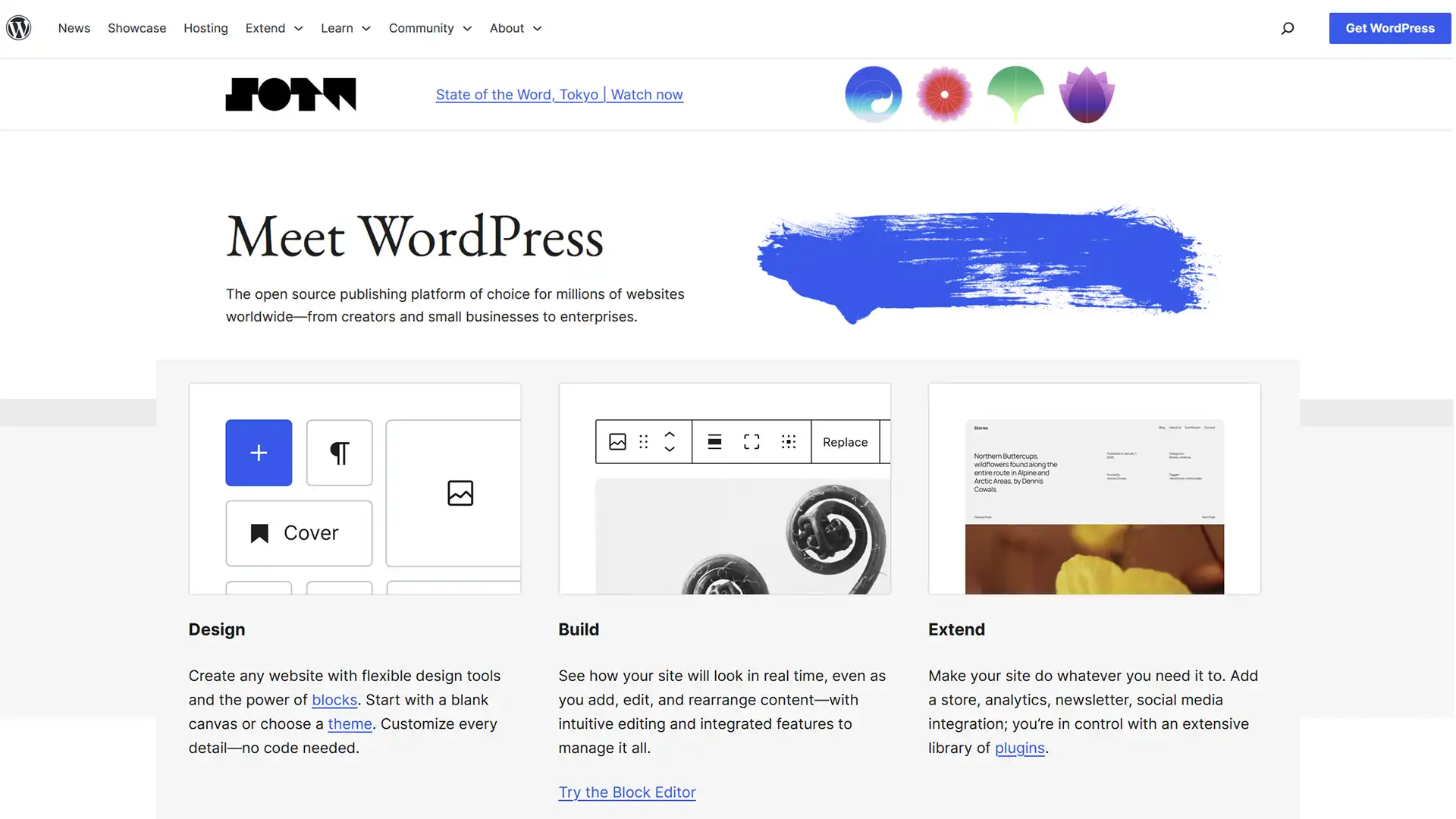
Task: Click the content position grid icon
Action: click(x=789, y=442)
